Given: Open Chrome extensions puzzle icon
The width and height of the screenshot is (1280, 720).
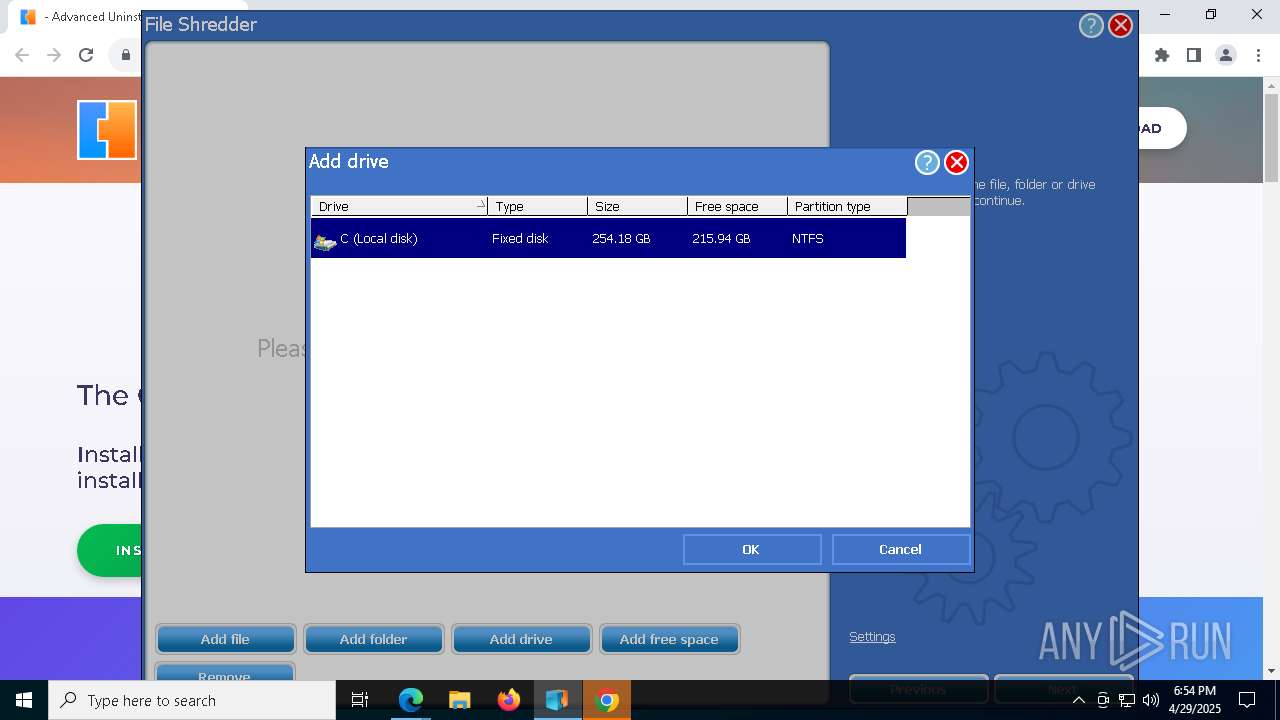Looking at the screenshot, I should tap(1162, 55).
